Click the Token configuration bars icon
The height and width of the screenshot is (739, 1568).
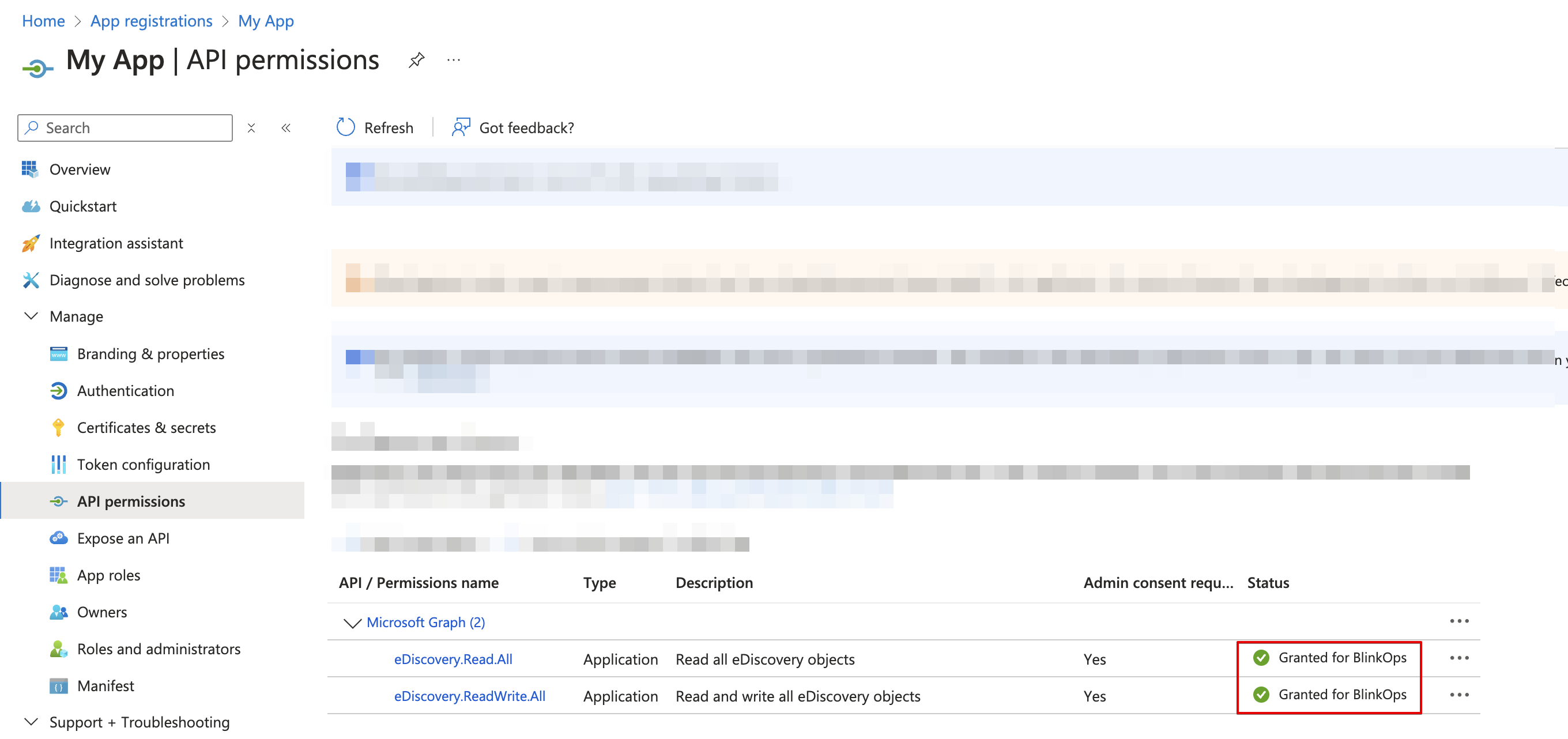[58, 464]
